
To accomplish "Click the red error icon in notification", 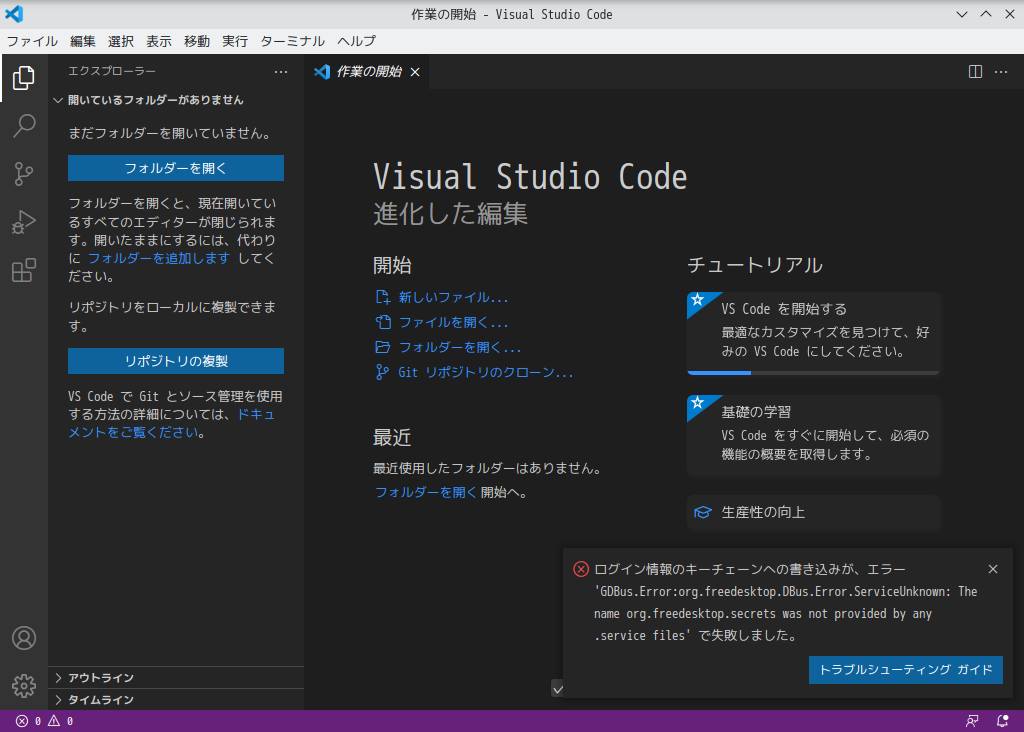I will pyautogui.click(x=581, y=569).
